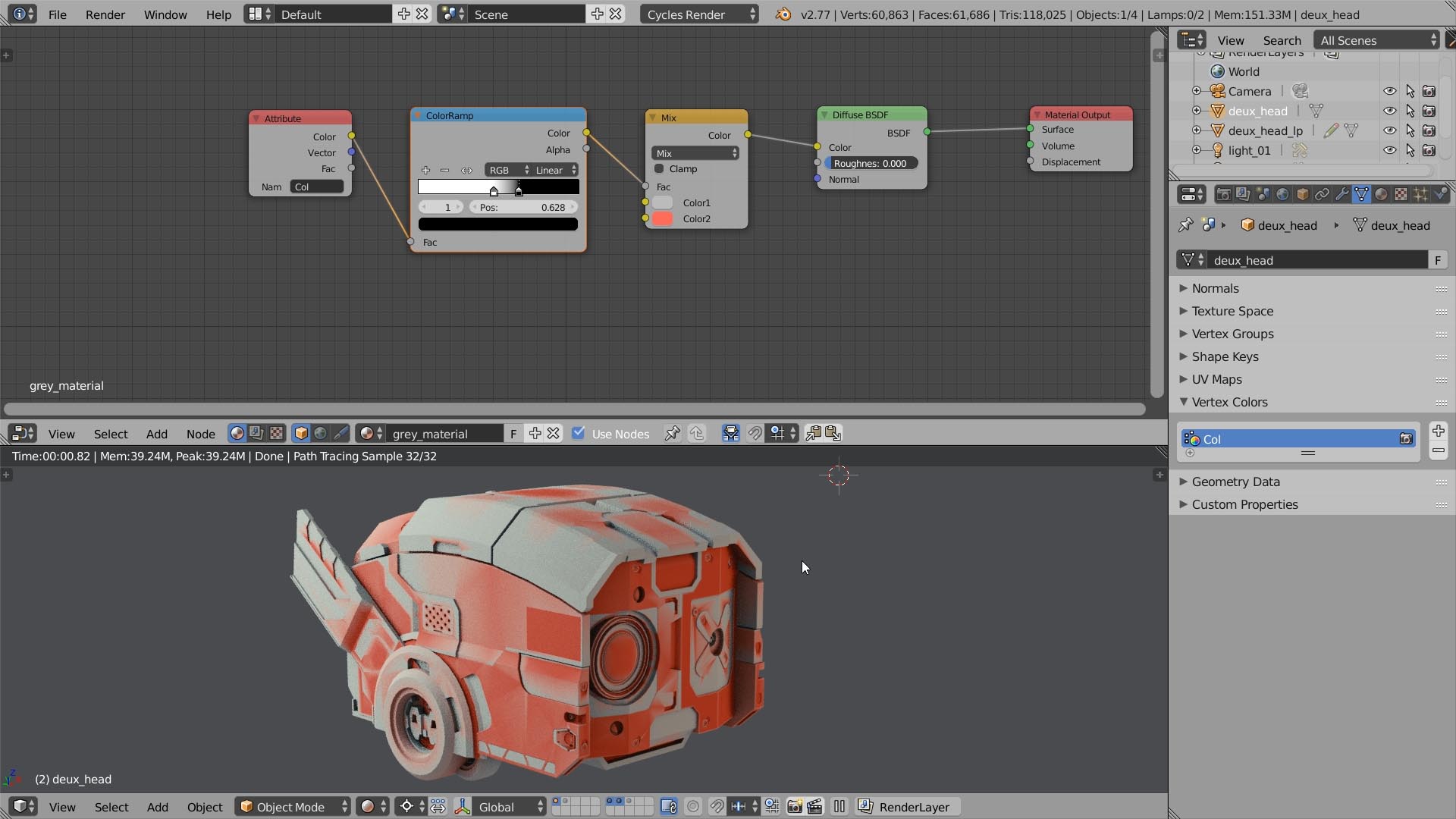Toggle Use Nodes checkbox
The image size is (1456, 819).
pos(579,433)
